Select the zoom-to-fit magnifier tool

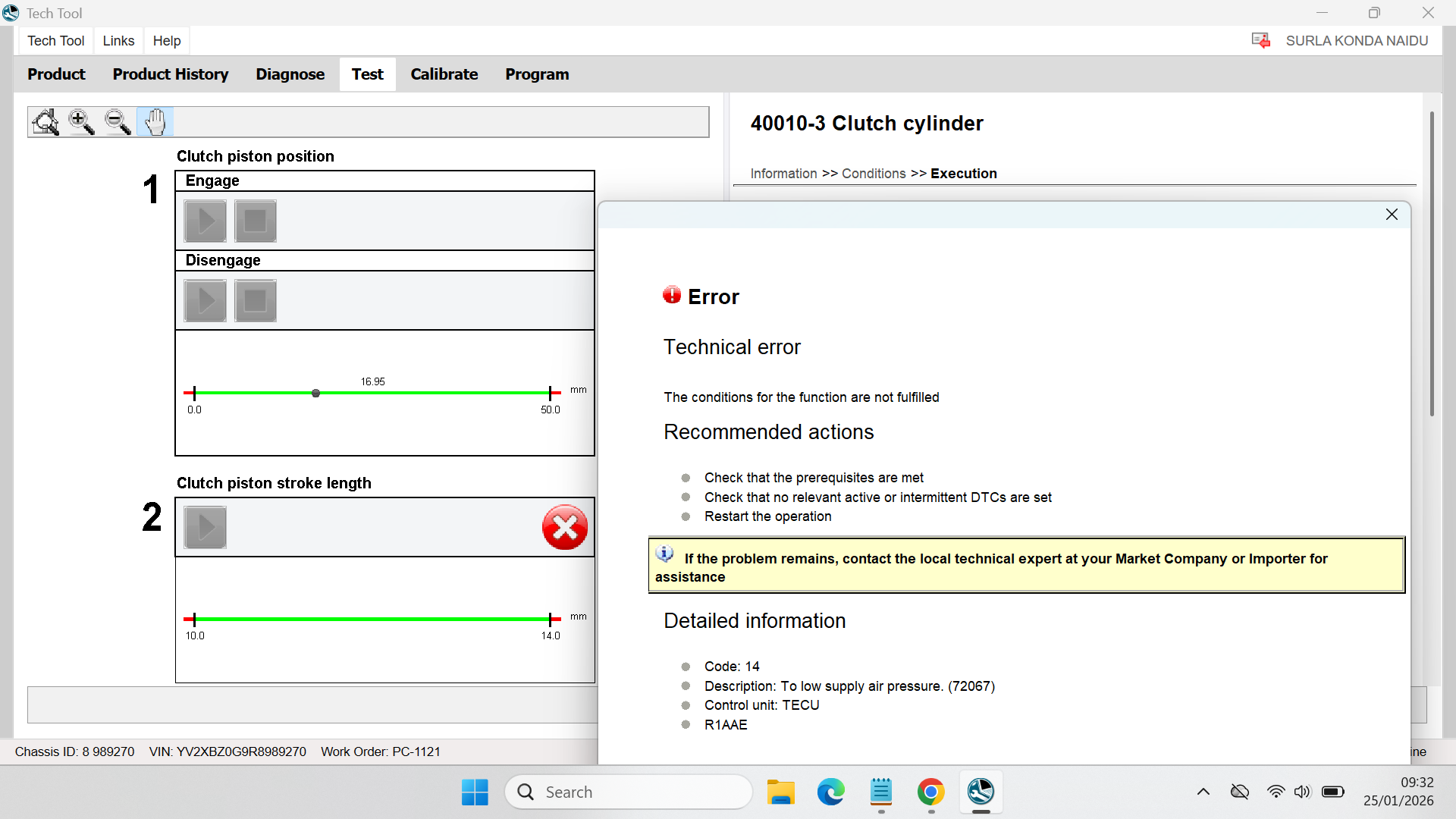point(45,122)
